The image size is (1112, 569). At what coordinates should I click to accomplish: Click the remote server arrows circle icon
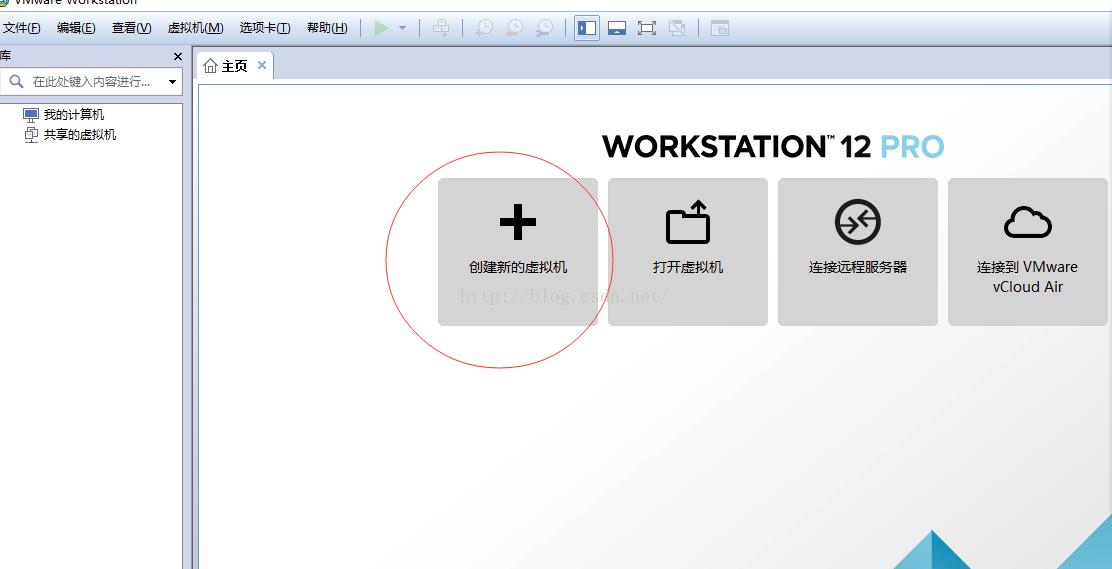click(858, 222)
